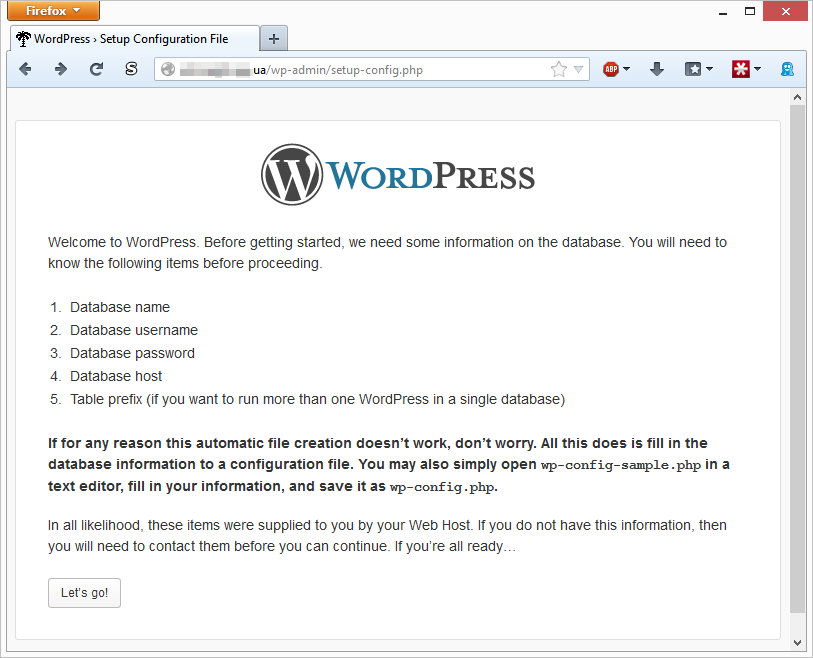The height and width of the screenshot is (658, 813).
Task: Click the 'Database host' list item
Action: click(116, 376)
